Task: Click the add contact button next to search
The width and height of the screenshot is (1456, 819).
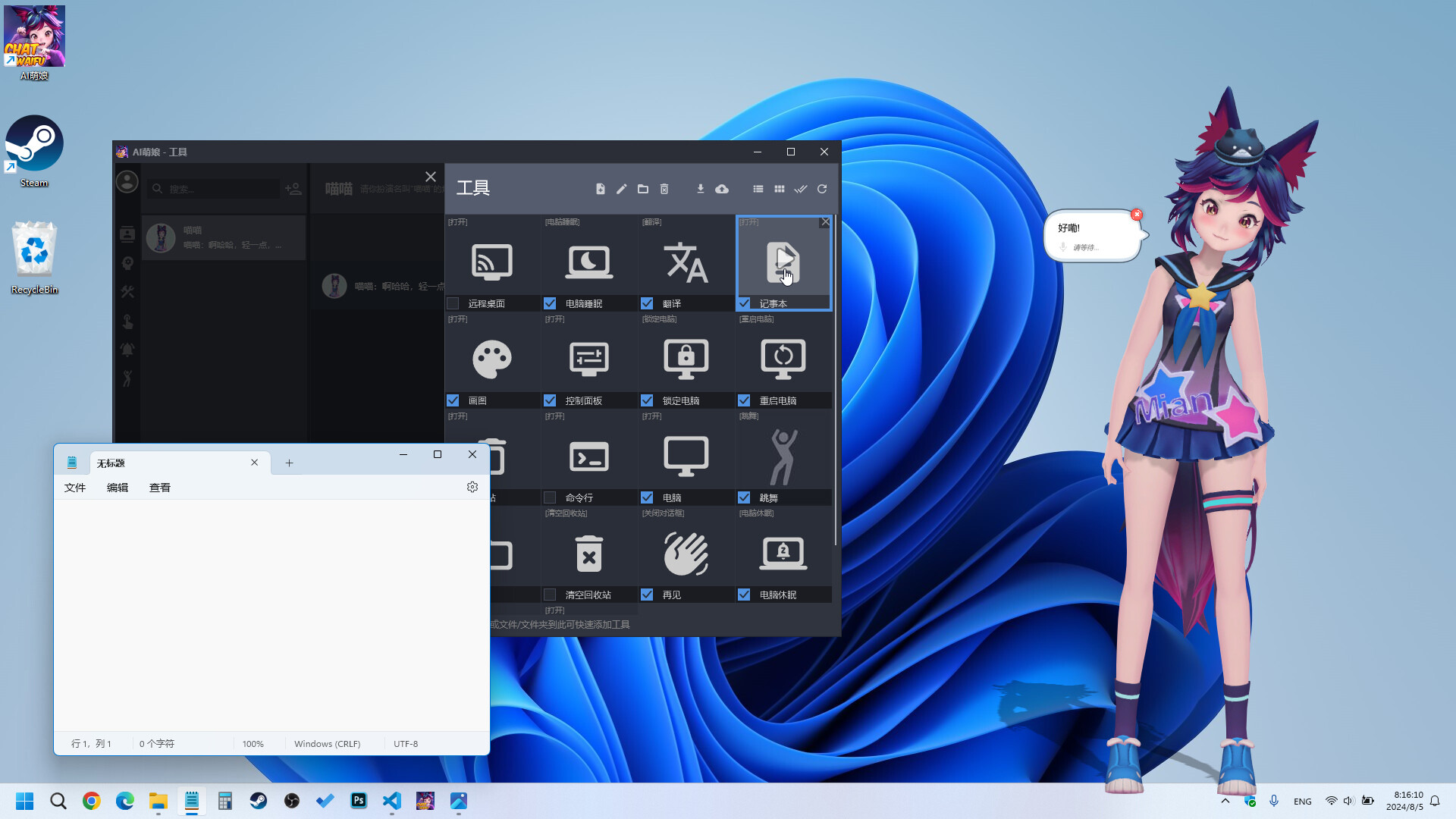Action: pyautogui.click(x=293, y=189)
